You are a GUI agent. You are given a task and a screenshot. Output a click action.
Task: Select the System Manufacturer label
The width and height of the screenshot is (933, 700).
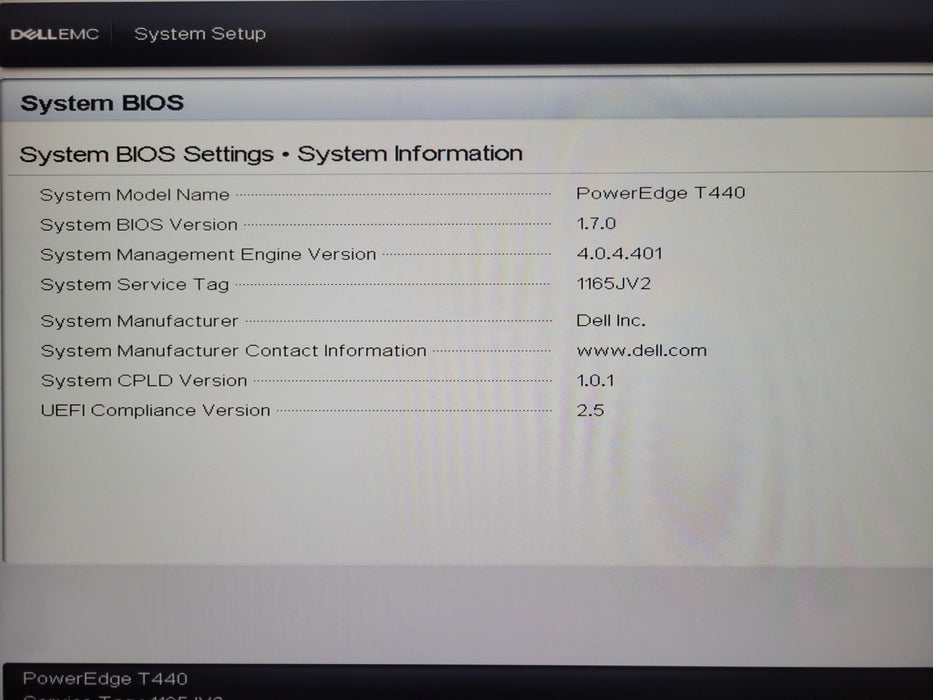tap(139, 321)
